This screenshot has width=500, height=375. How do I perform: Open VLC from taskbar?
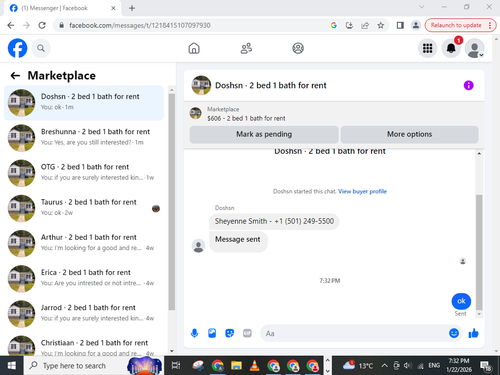pos(255,366)
